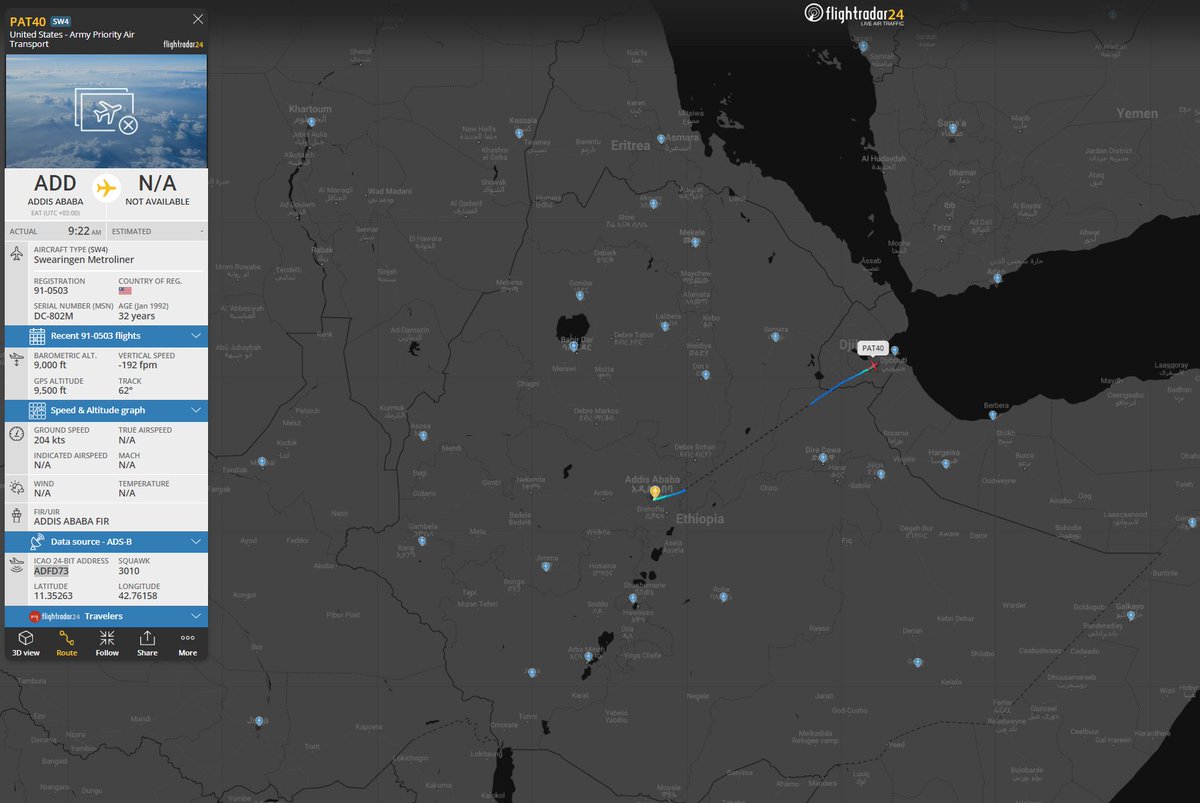Expand Data source - ADS-B section

(x=107, y=541)
